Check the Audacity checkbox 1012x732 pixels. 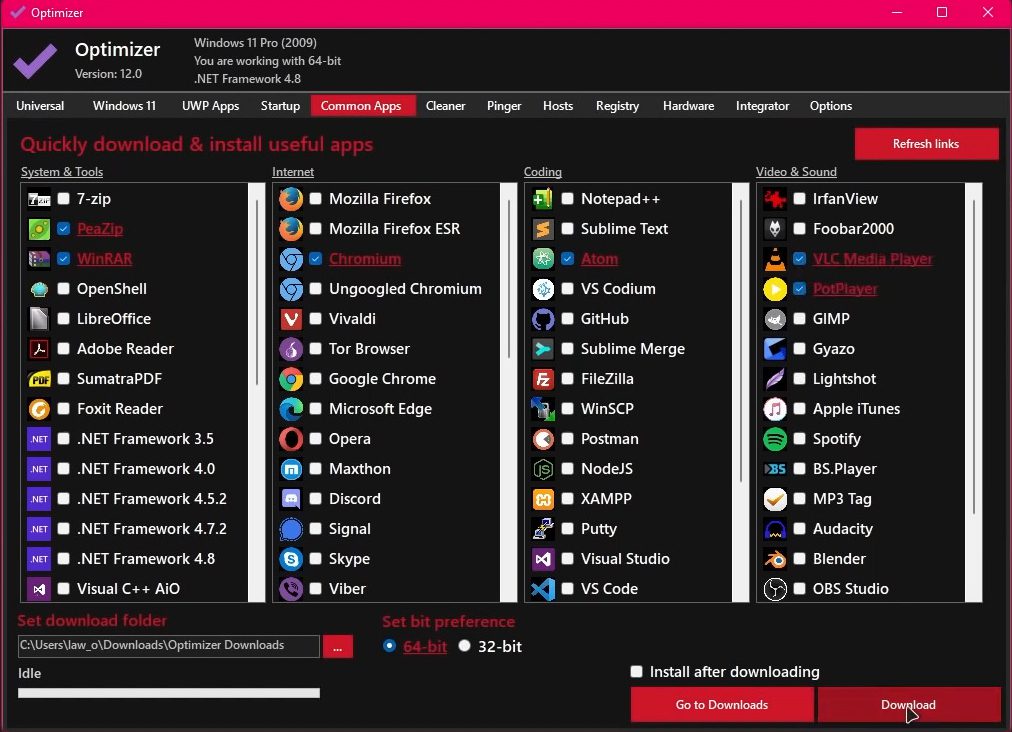pyautogui.click(x=800, y=529)
